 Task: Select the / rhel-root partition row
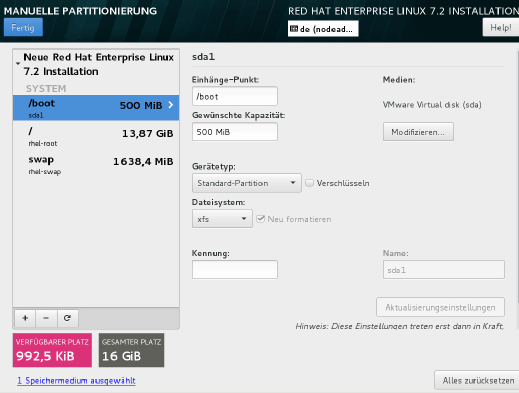click(96, 136)
